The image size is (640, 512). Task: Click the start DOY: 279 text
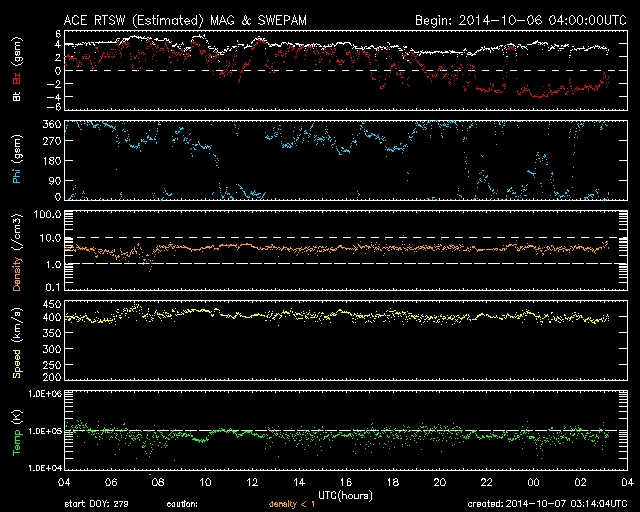click(x=96, y=504)
